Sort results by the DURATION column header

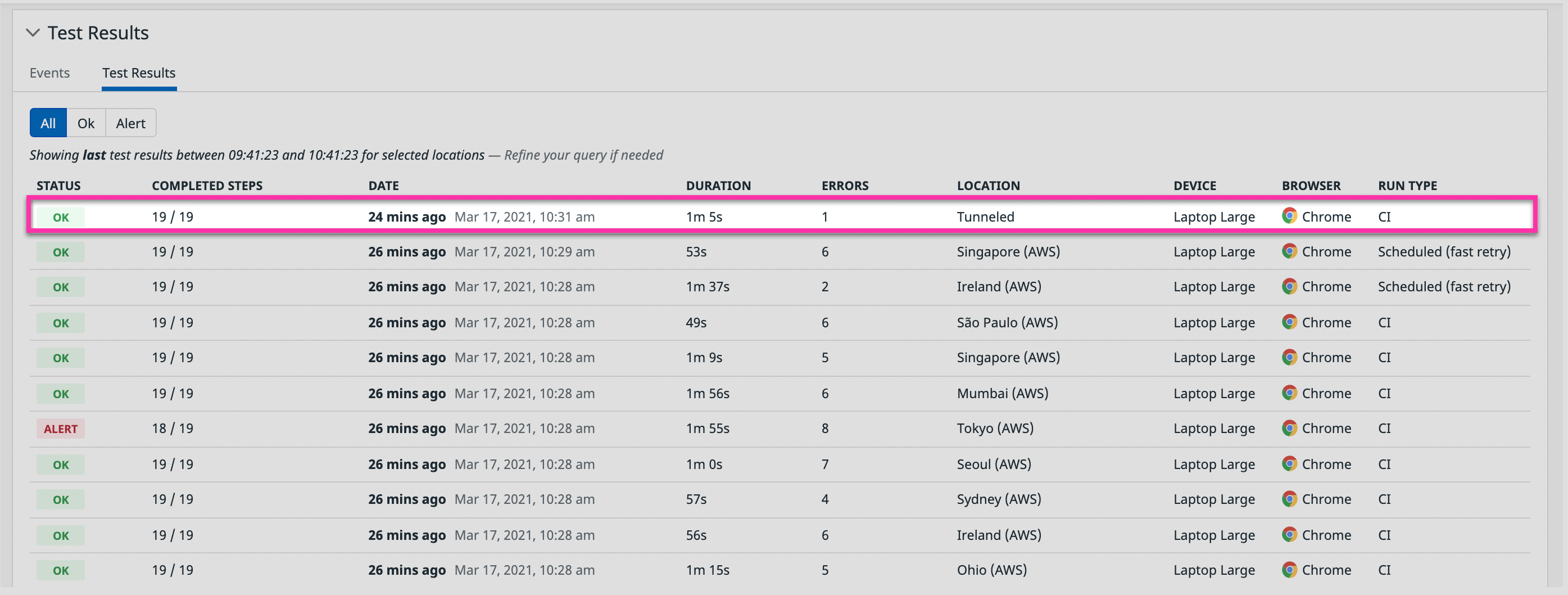718,185
